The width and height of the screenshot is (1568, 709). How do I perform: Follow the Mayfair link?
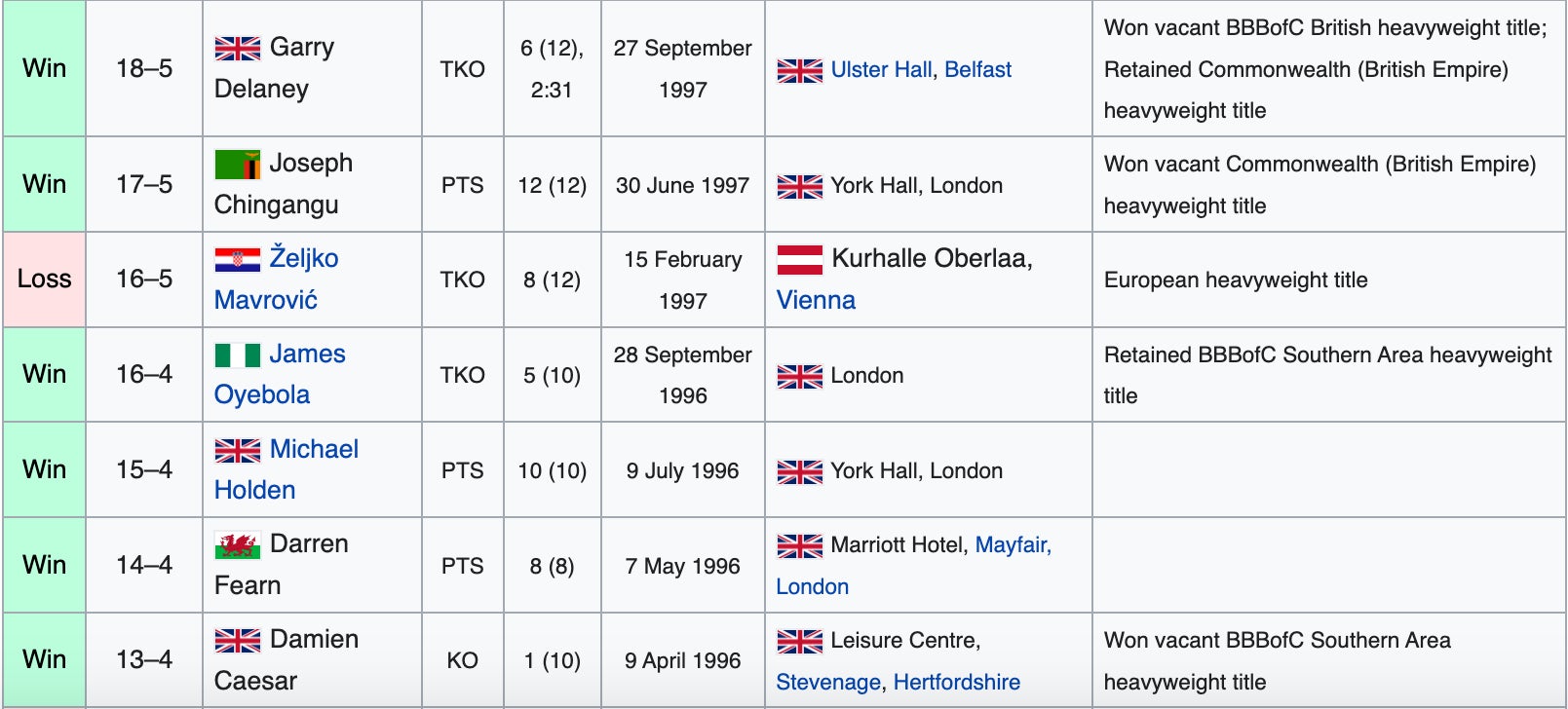click(x=1013, y=545)
